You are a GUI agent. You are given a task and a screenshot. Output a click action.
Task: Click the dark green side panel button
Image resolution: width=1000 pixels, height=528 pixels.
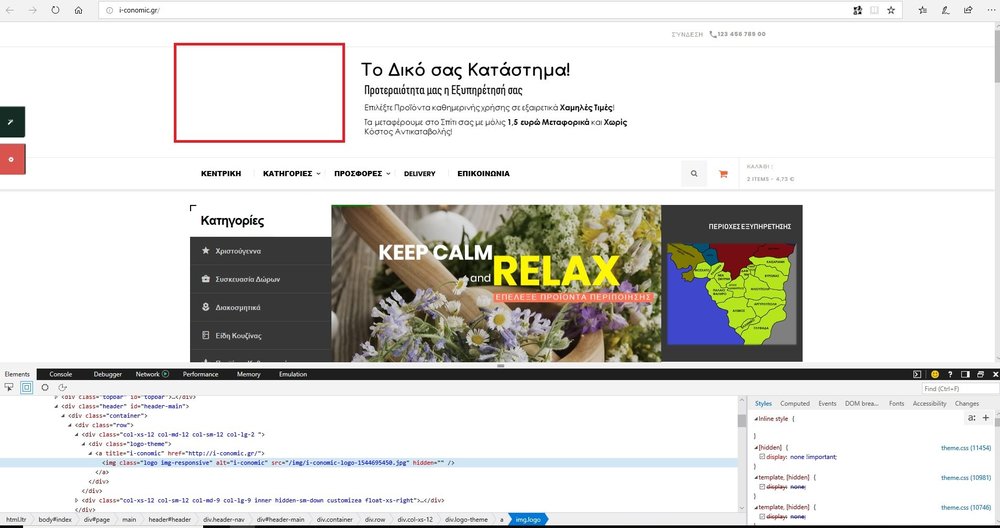(x=12, y=122)
